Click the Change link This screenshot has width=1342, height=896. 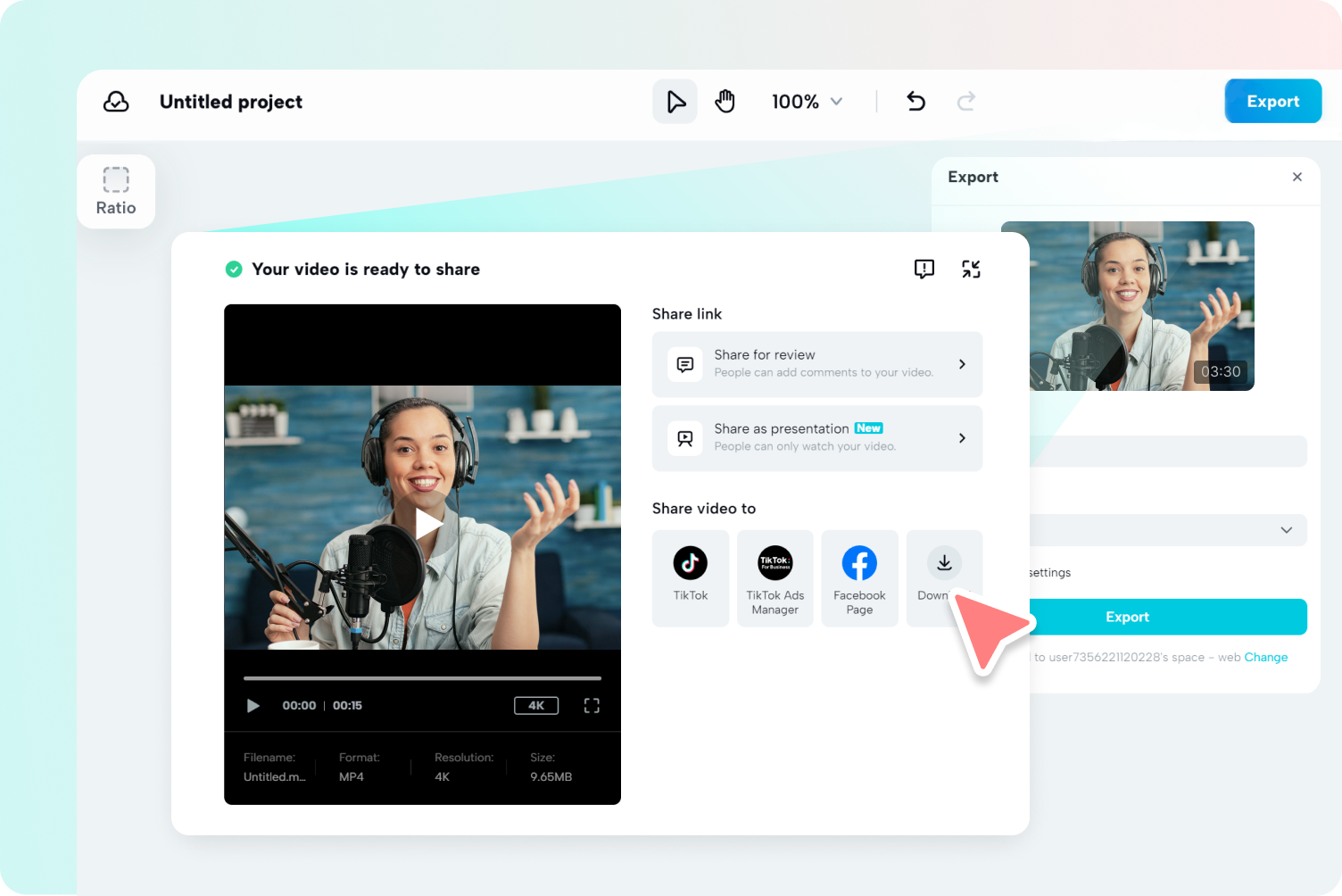point(1266,657)
